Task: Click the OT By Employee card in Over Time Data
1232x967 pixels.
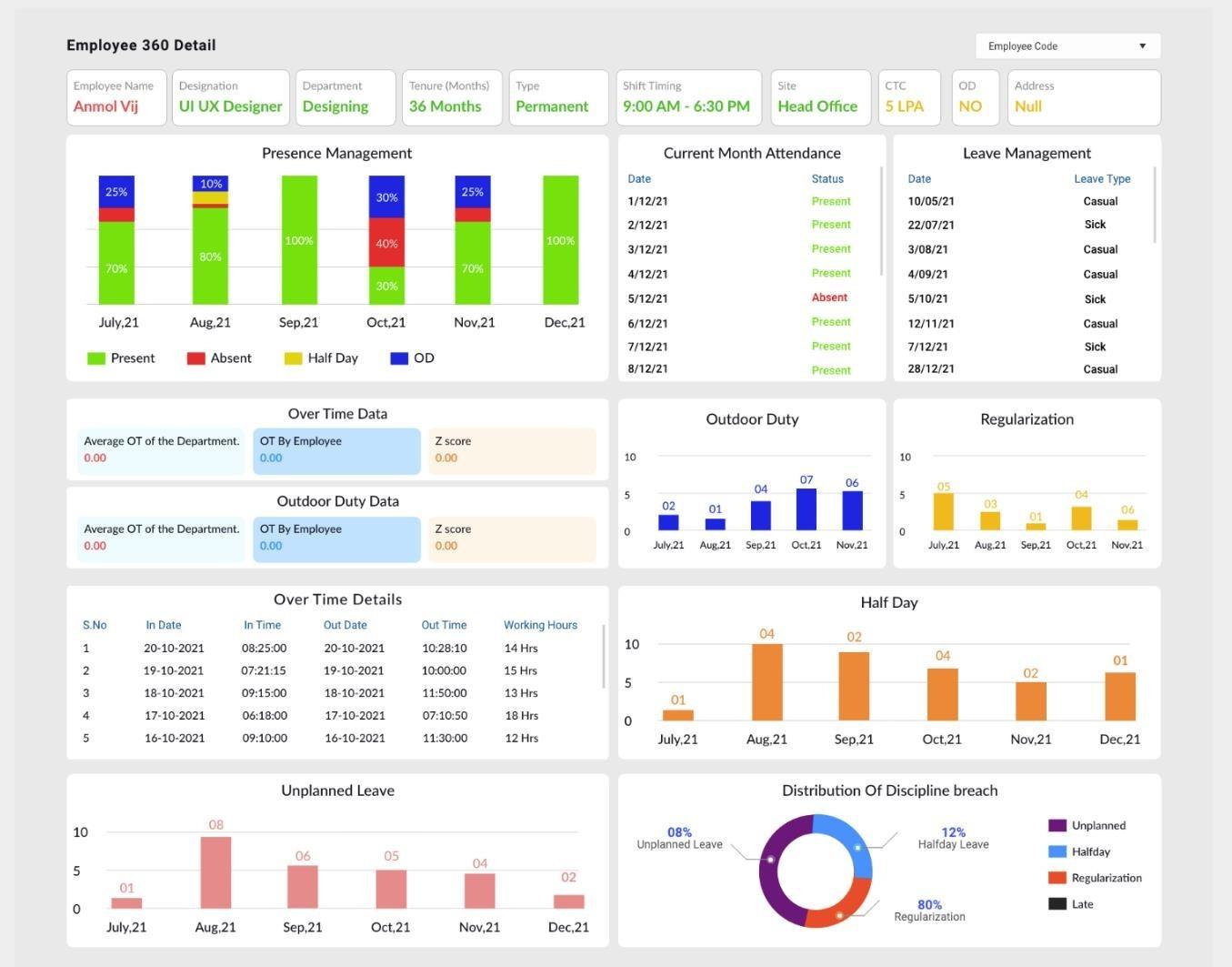Action: 336,450
